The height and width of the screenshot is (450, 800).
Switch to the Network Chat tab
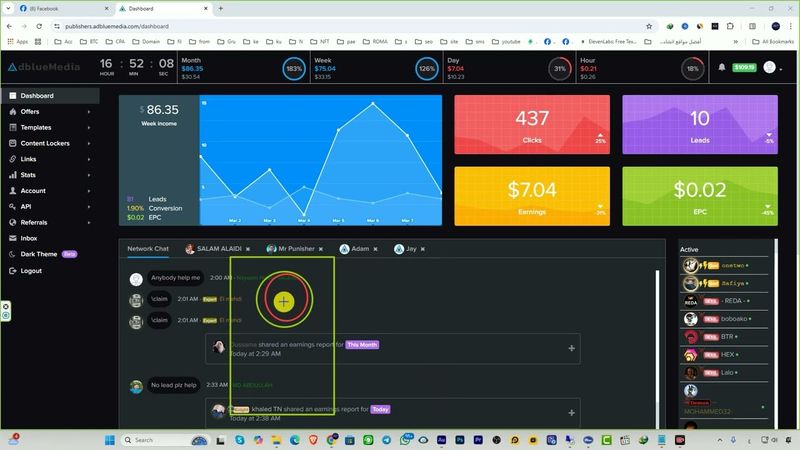pyautogui.click(x=147, y=249)
